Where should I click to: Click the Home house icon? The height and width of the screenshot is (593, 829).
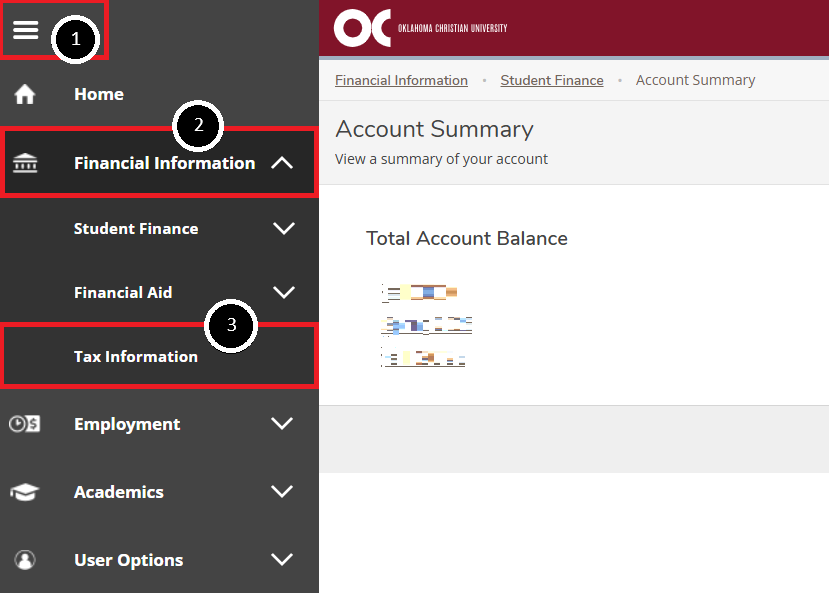pyautogui.click(x=25, y=95)
